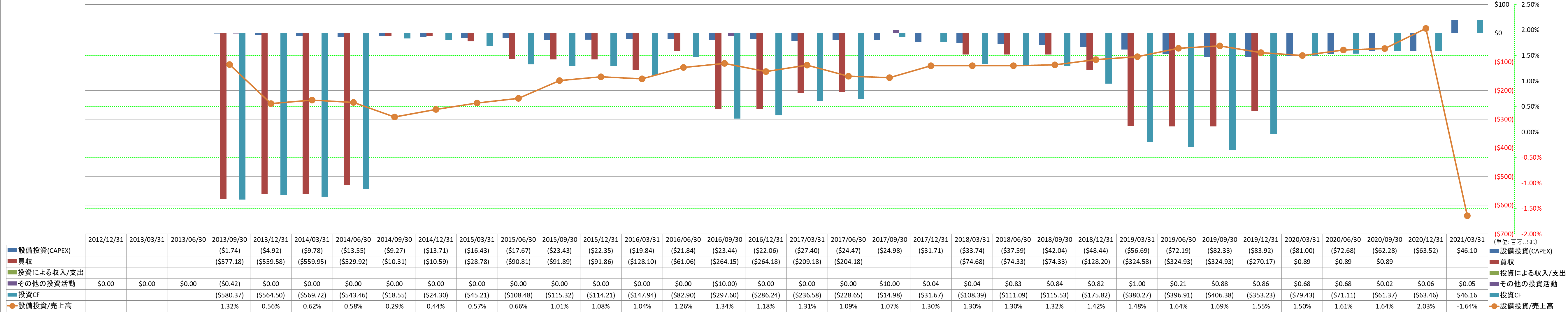Screen dimensions: 1568x312
Task: Select the 2014/06/30 column header
Action: [x=353, y=240]
